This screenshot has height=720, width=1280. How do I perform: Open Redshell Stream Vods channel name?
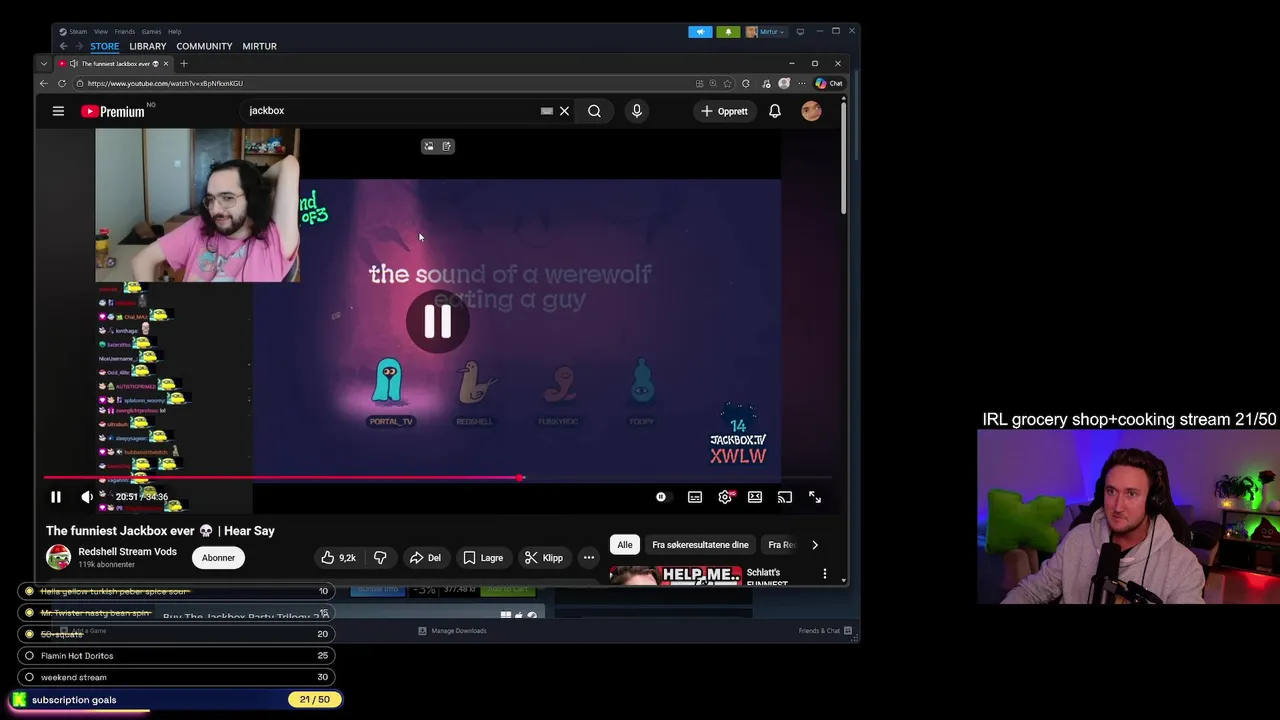(x=127, y=552)
